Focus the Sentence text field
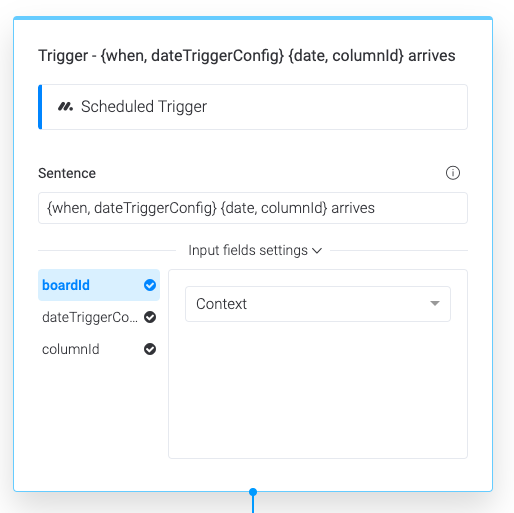The image size is (514, 513). click(253, 208)
